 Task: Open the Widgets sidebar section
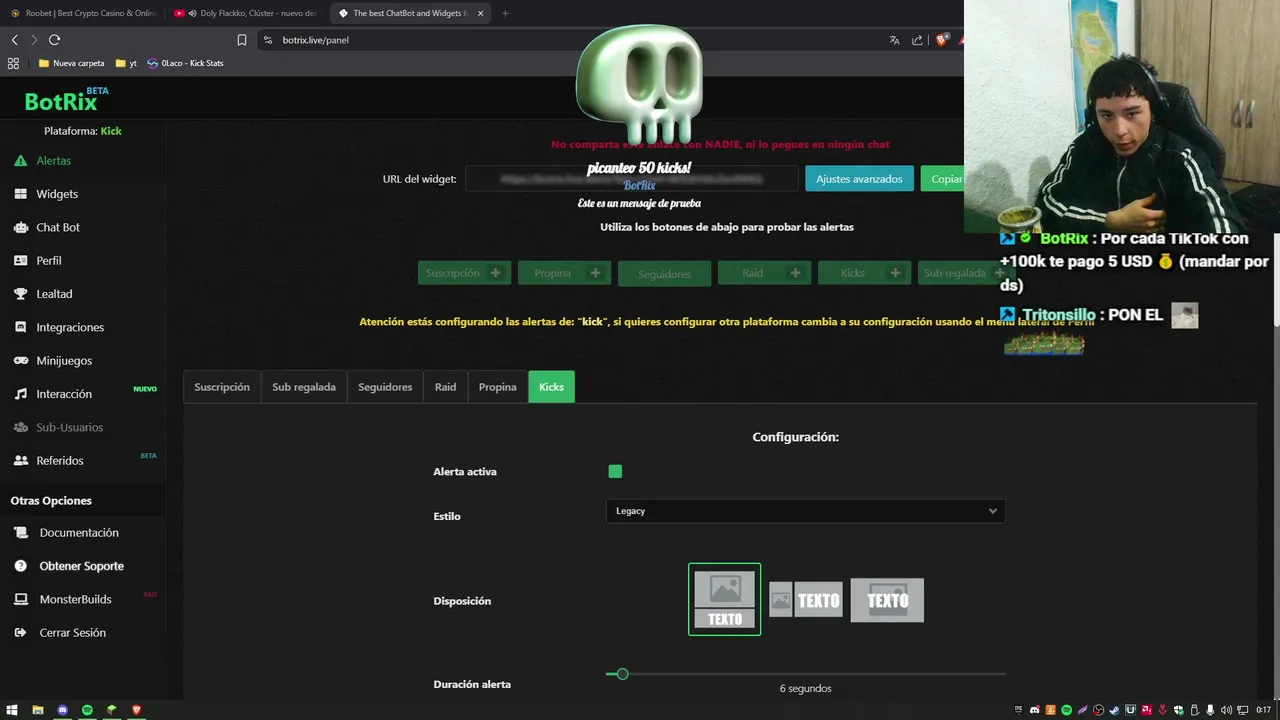click(57, 194)
